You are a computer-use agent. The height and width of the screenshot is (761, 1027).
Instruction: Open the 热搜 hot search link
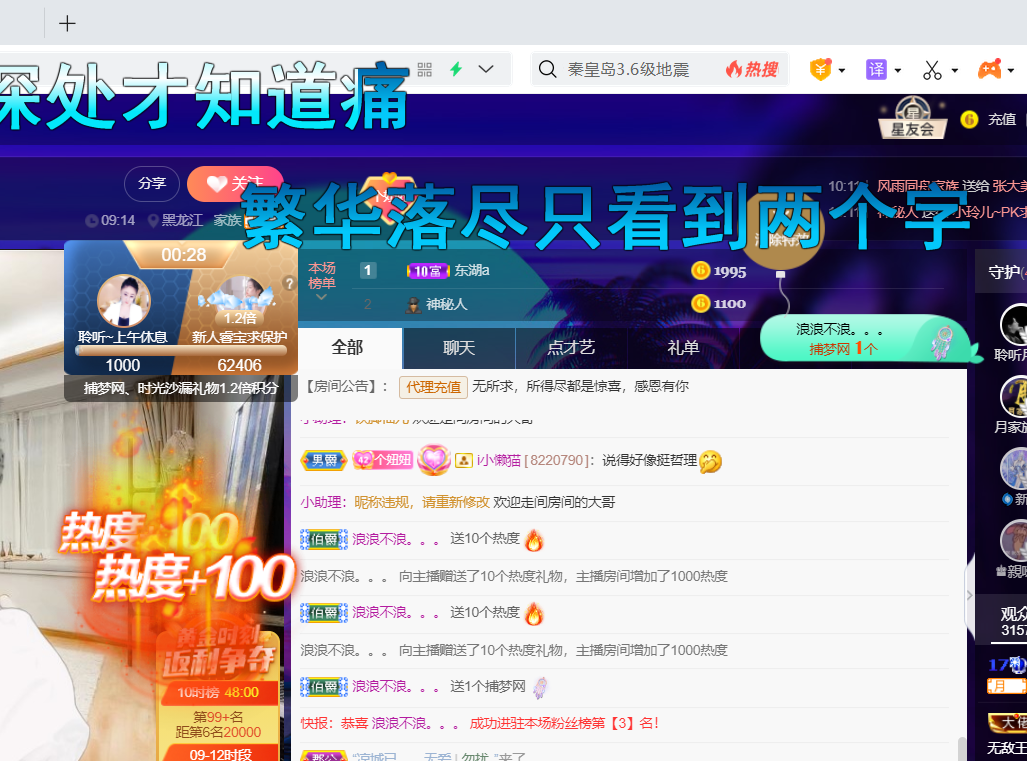(752, 69)
